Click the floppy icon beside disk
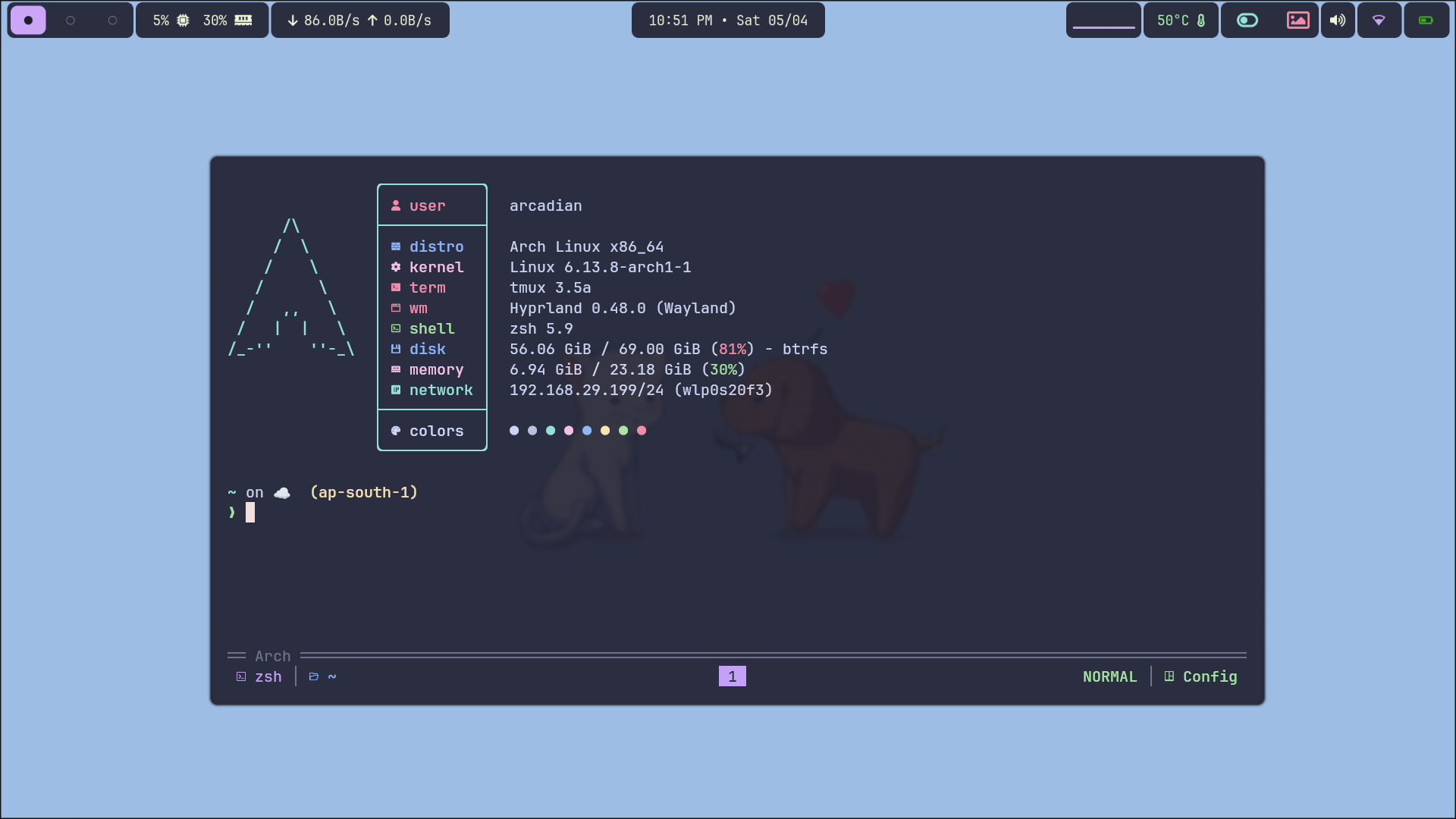The image size is (1456, 819). [x=396, y=349]
